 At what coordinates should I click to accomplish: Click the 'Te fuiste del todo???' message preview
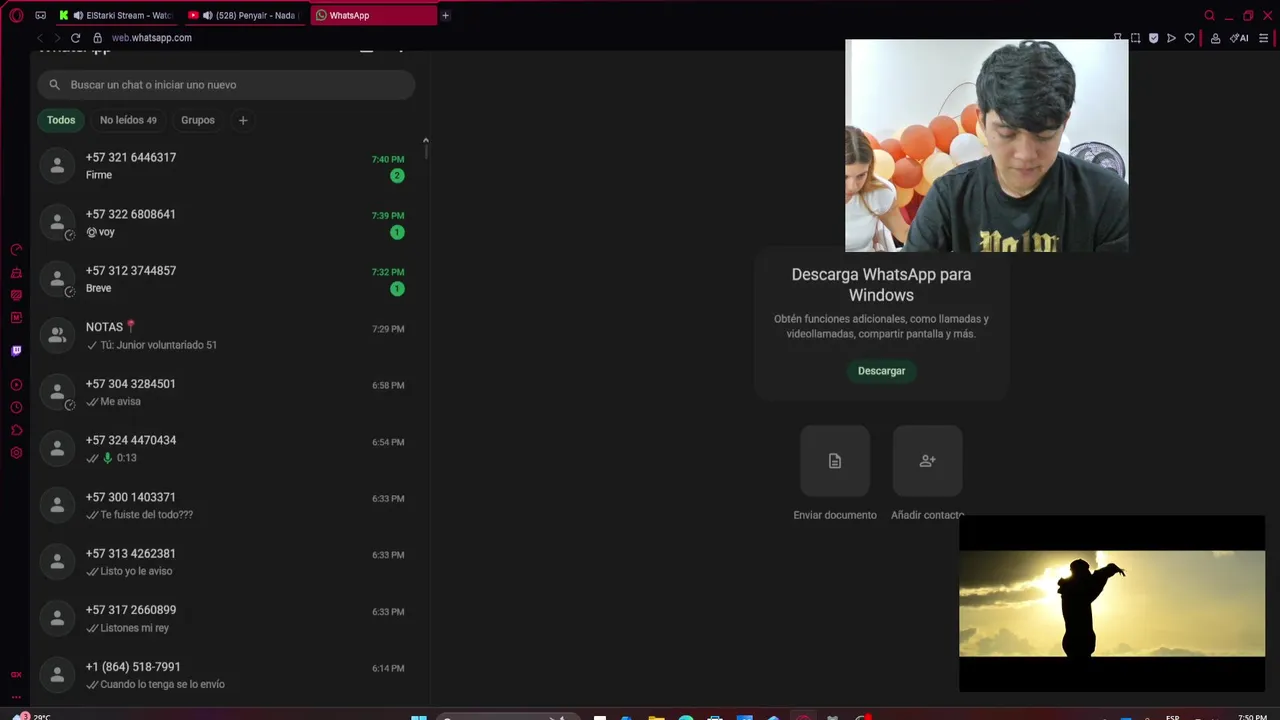[x=146, y=515]
